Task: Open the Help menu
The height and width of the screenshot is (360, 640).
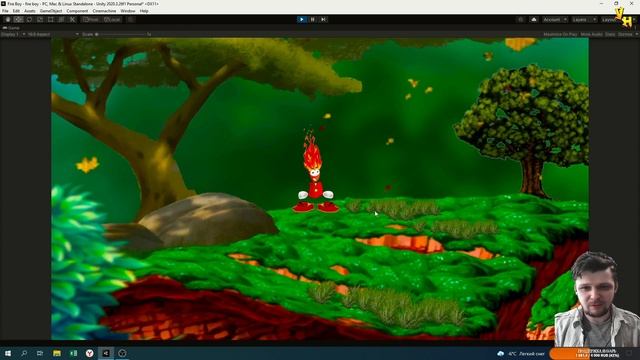Action: (x=144, y=11)
